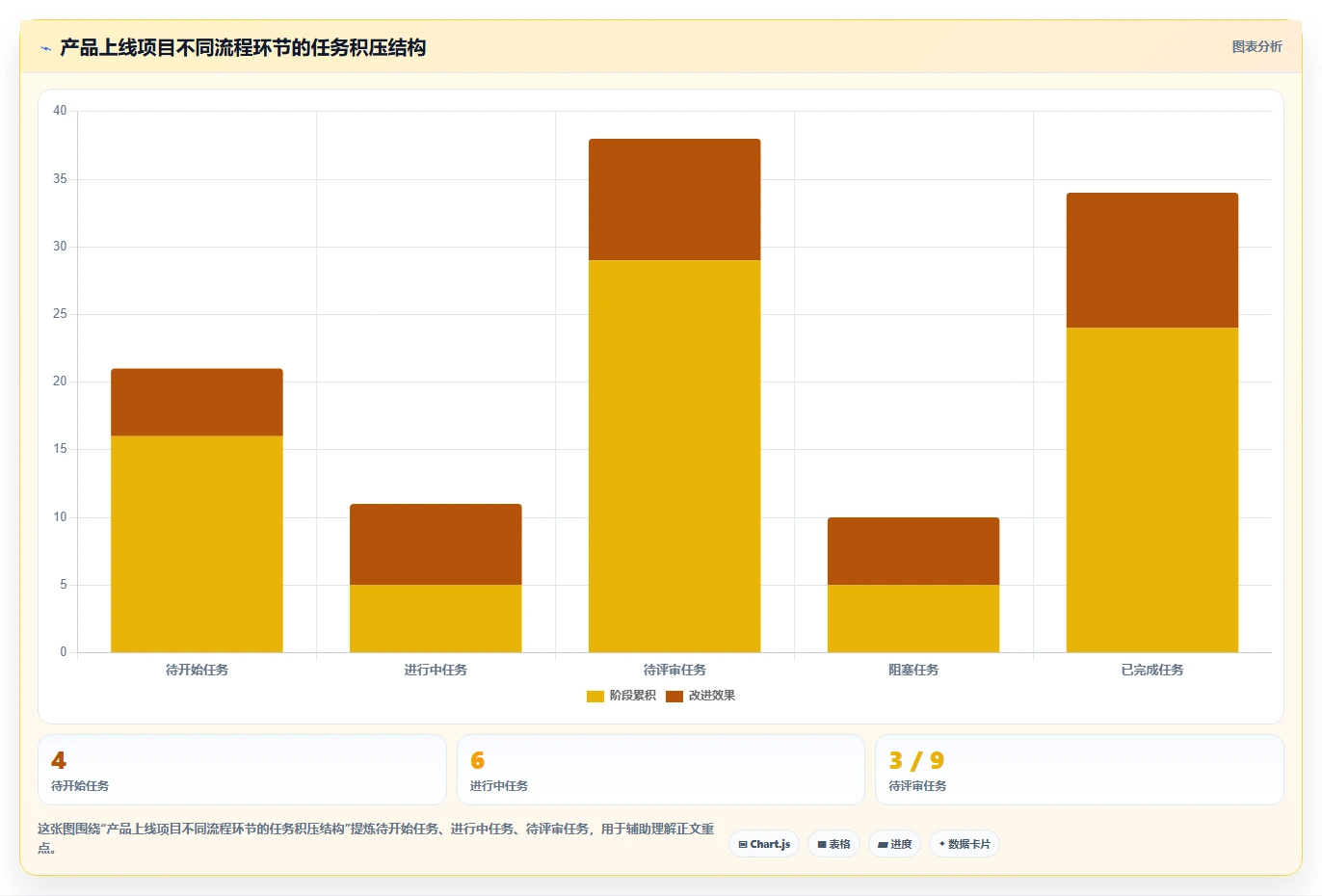1322x896 pixels.
Task: Select the yellow 进行中任务 bar segment
Action: (436, 619)
